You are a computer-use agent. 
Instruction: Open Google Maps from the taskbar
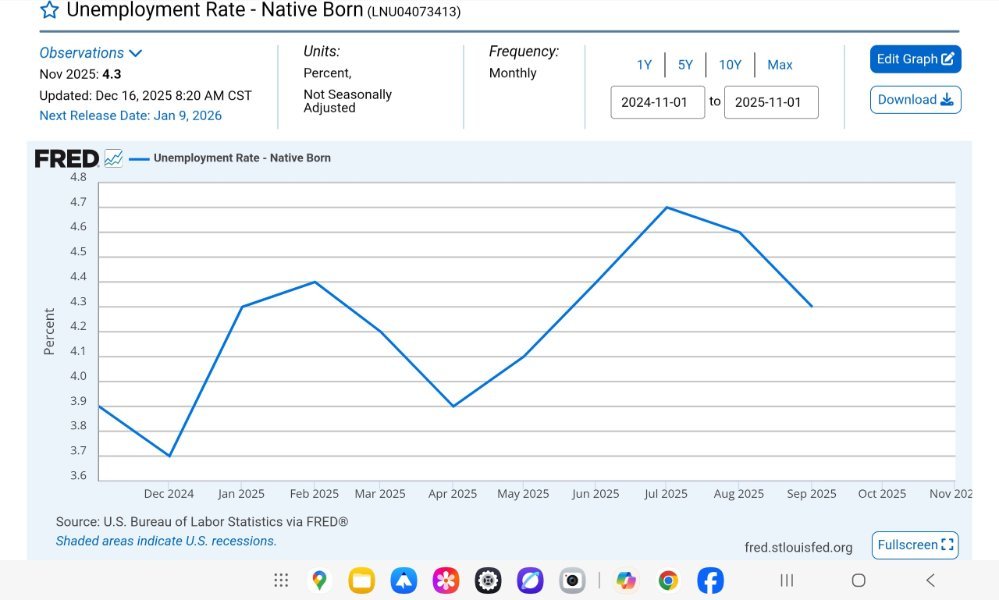(x=319, y=580)
